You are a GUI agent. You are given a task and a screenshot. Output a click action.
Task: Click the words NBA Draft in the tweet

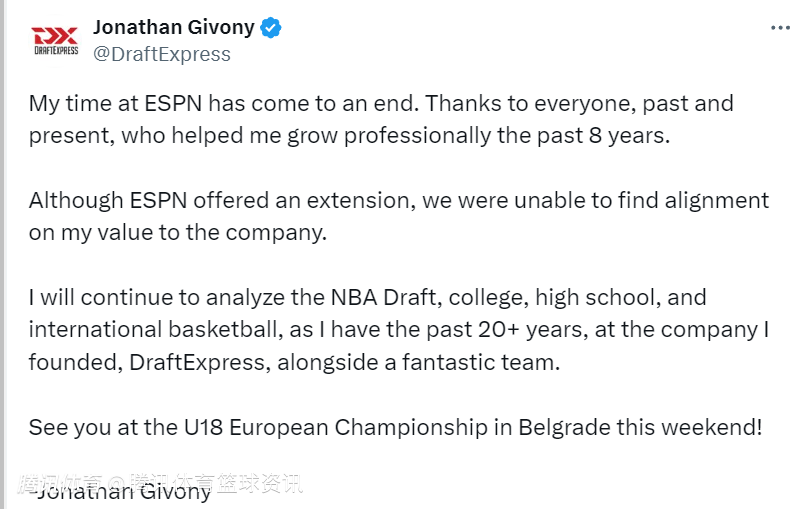[x=383, y=298]
